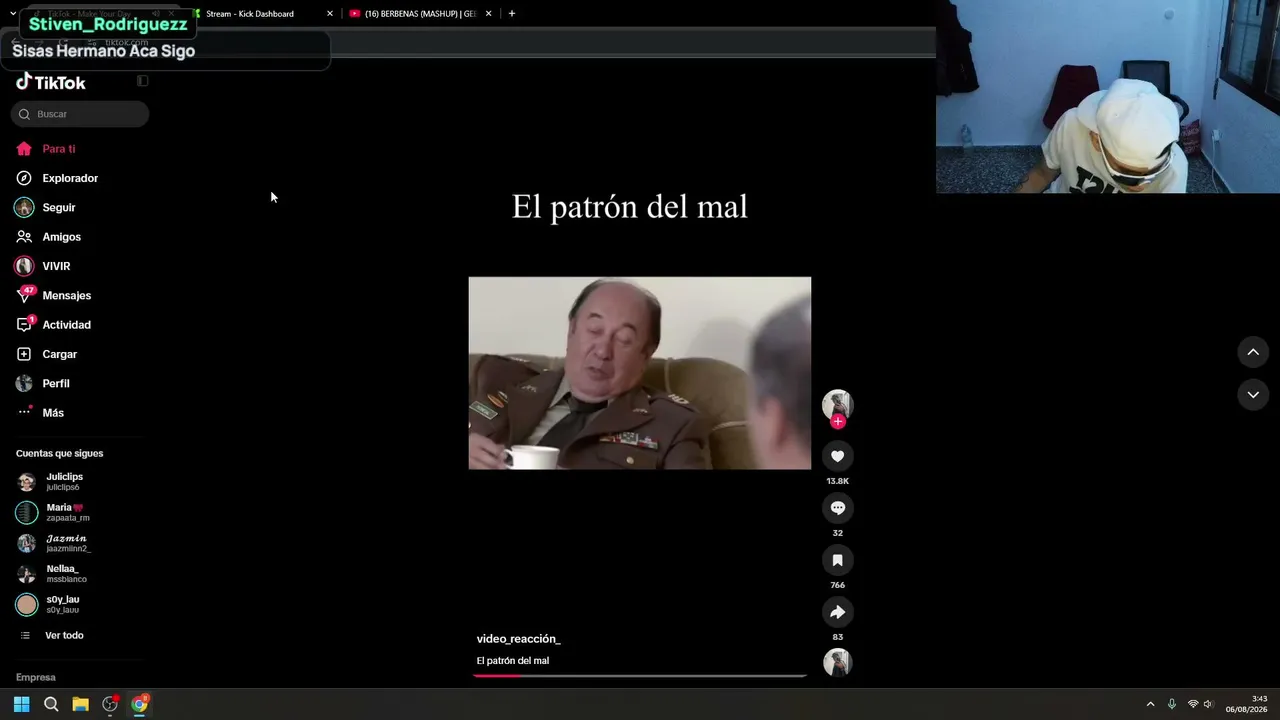
Task: Click the Empresa footer heading
Action: point(36,677)
